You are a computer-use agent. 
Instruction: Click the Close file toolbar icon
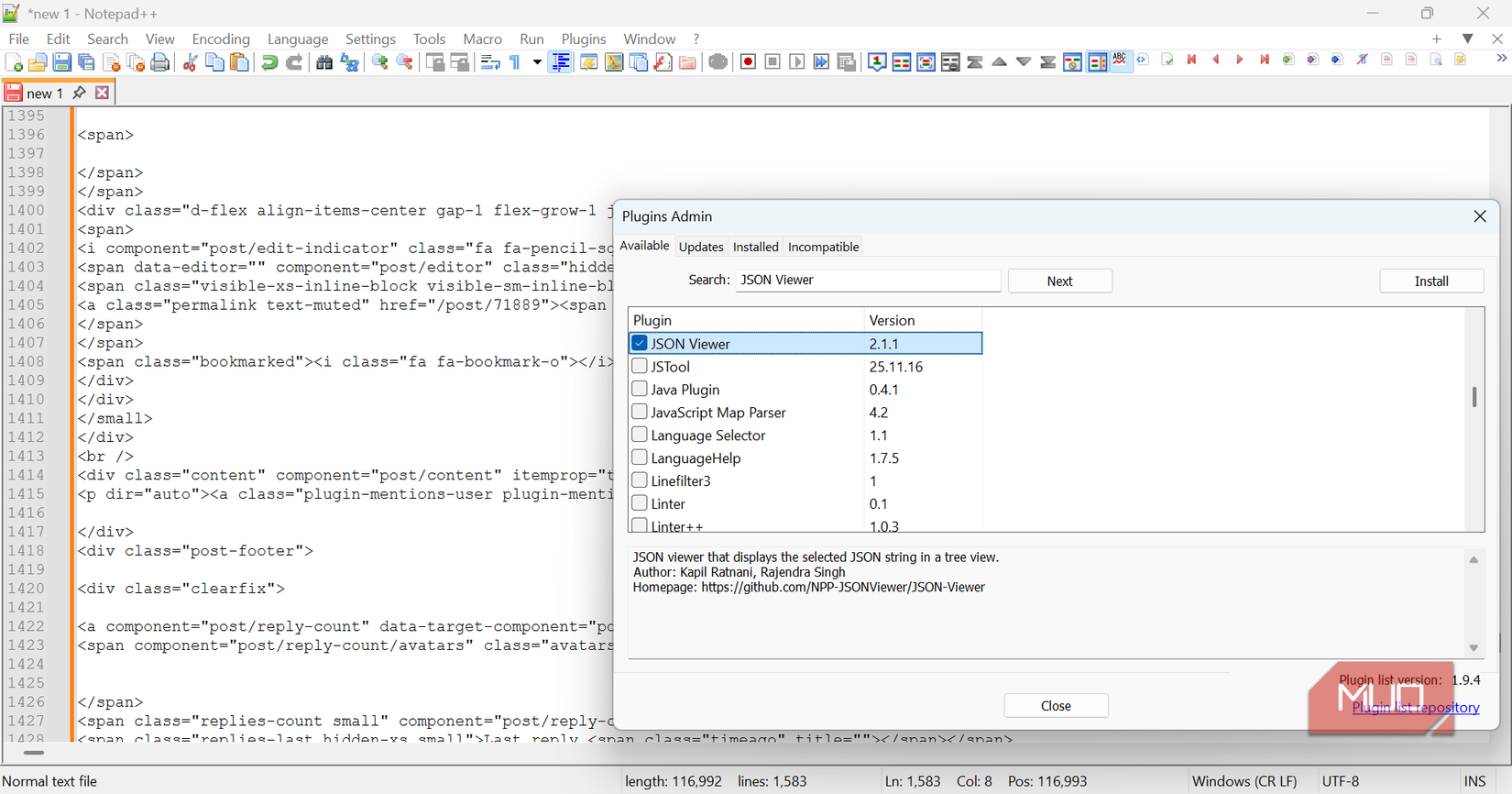(x=112, y=62)
